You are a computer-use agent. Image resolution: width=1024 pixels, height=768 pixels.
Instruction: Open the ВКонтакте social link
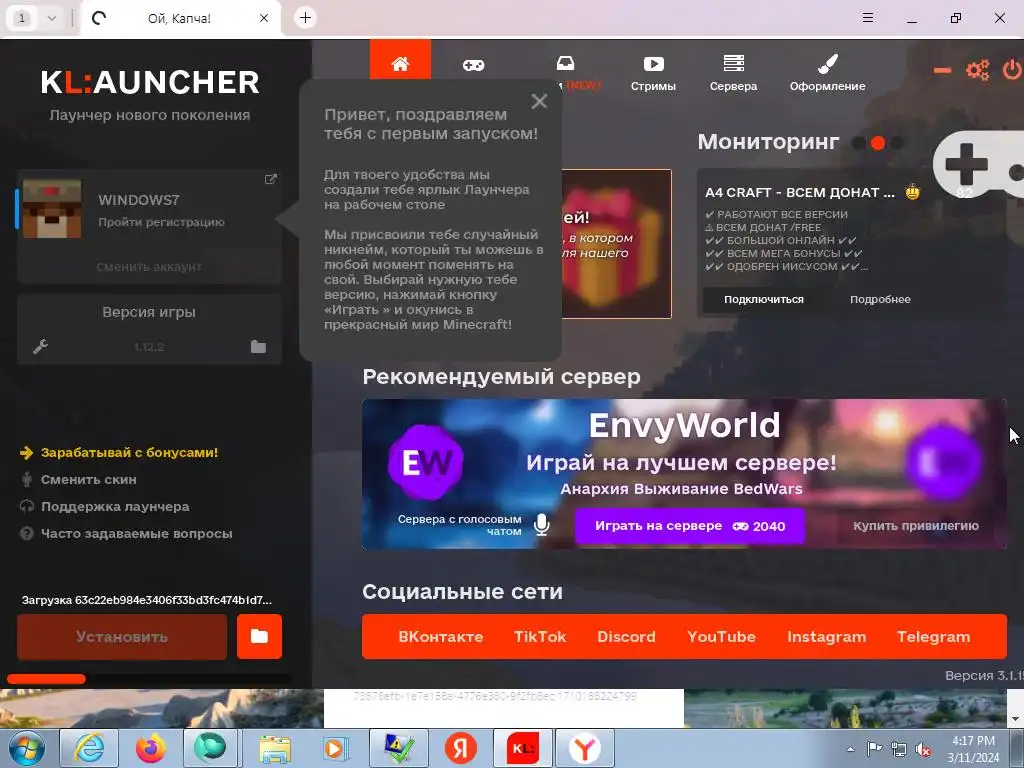click(x=441, y=637)
